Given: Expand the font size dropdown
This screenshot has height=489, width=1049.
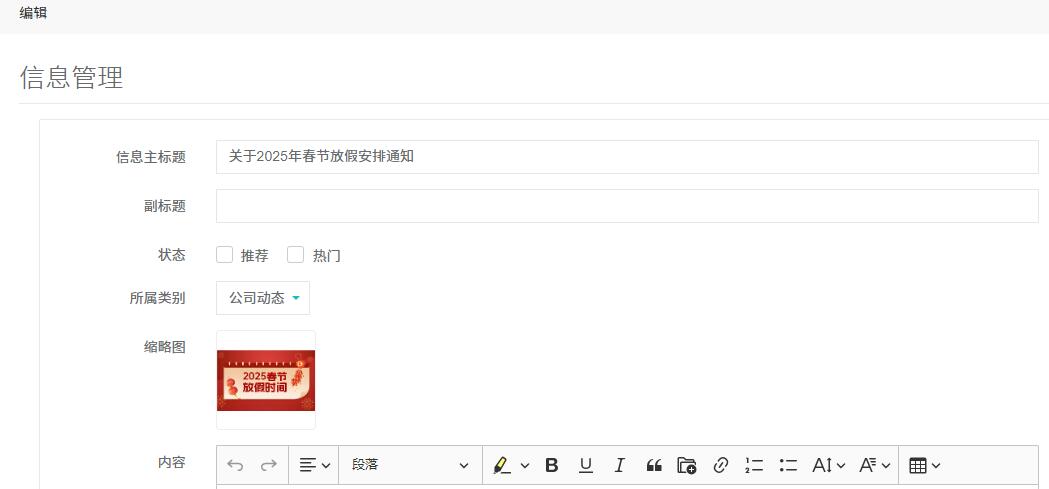Looking at the screenshot, I should click(829, 465).
